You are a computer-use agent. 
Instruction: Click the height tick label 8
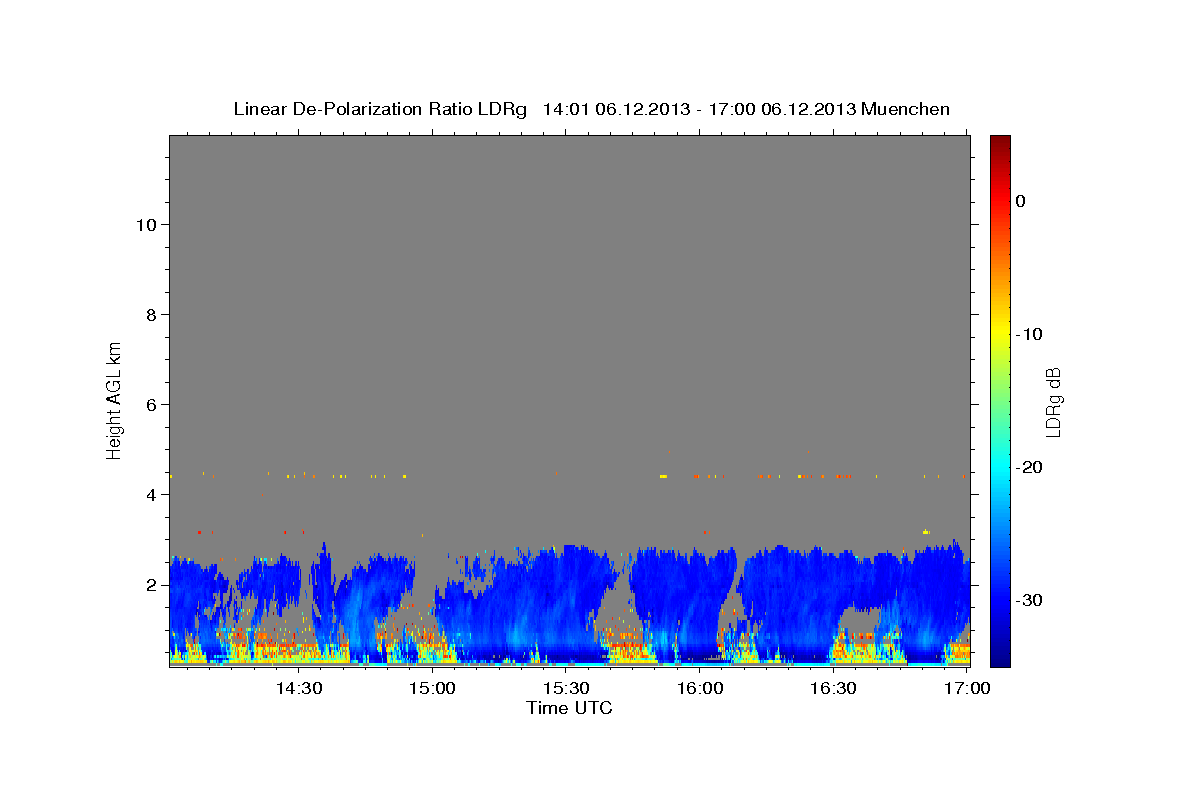(x=150, y=315)
